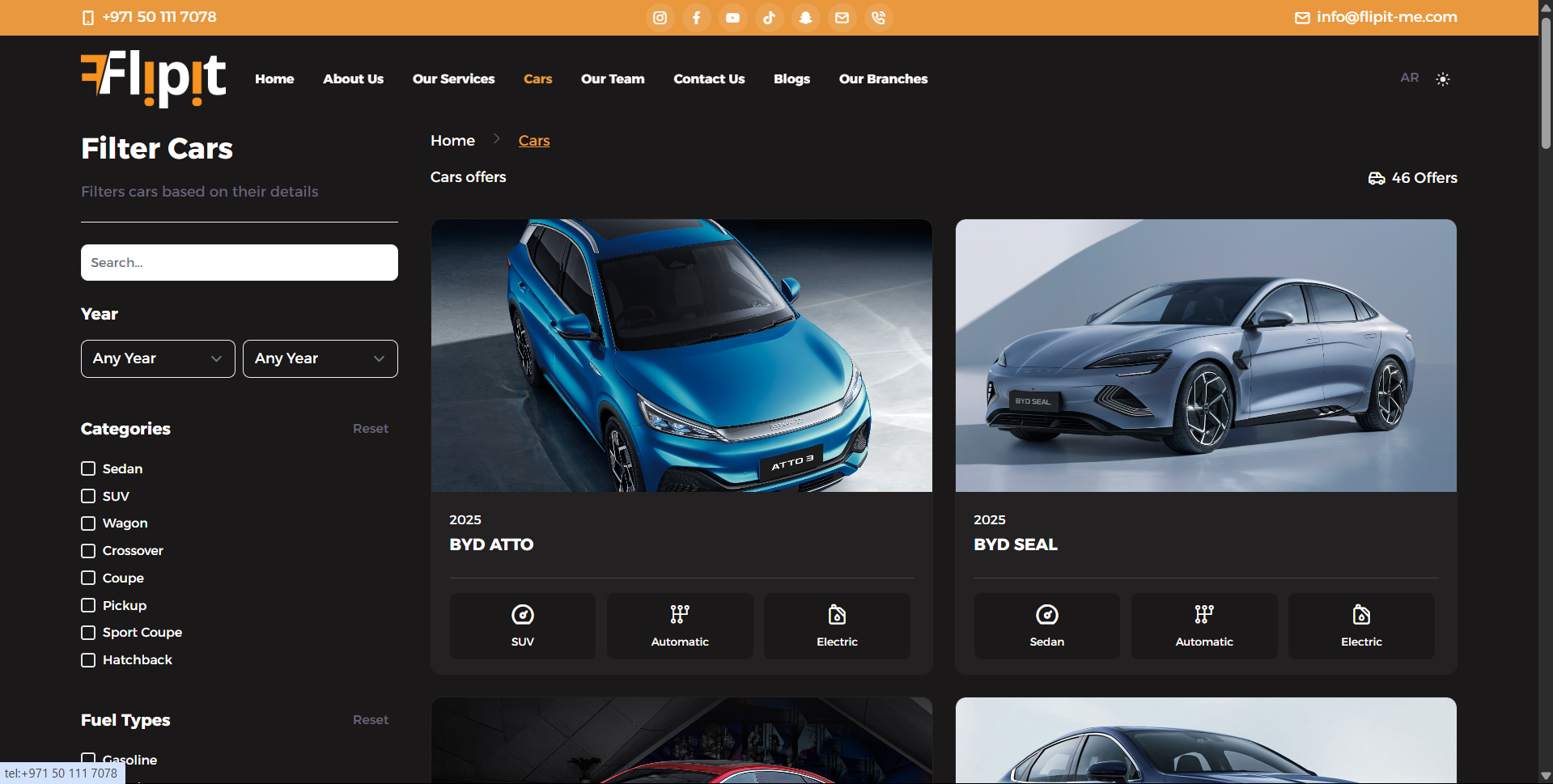Viewport: 1553px width, 784px height.
Task: Open the Facebook social icon
Action: pos(696,18)
